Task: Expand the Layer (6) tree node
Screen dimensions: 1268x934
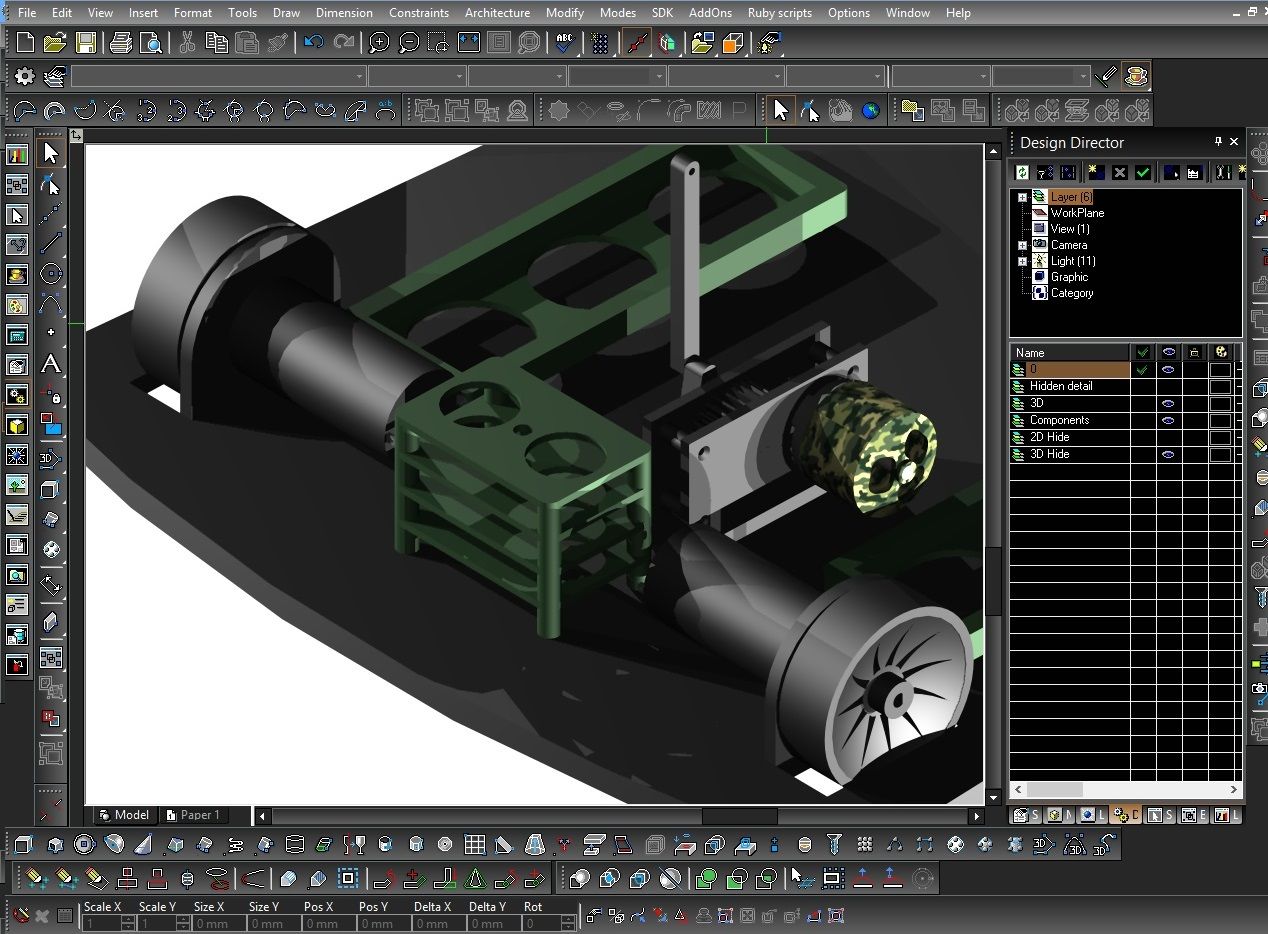Action: 1022,198
